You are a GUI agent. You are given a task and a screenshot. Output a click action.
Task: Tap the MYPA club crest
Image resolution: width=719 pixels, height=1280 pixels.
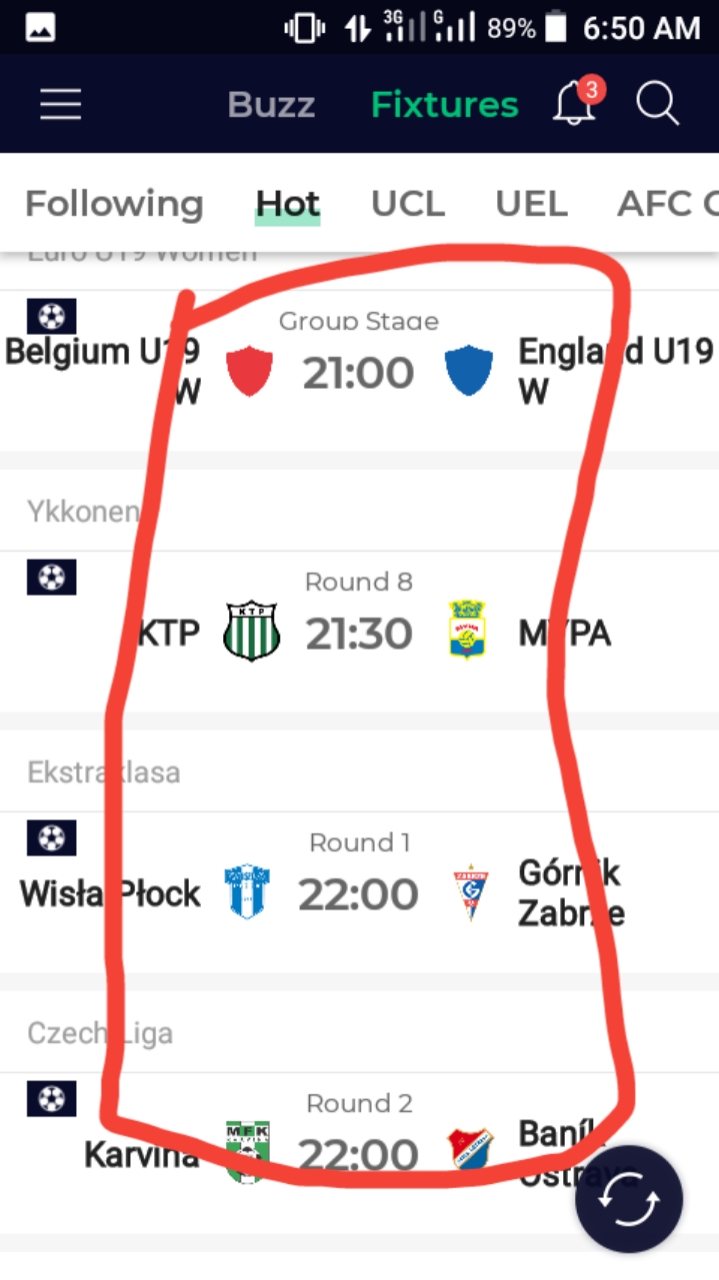(x=467, y=630)
